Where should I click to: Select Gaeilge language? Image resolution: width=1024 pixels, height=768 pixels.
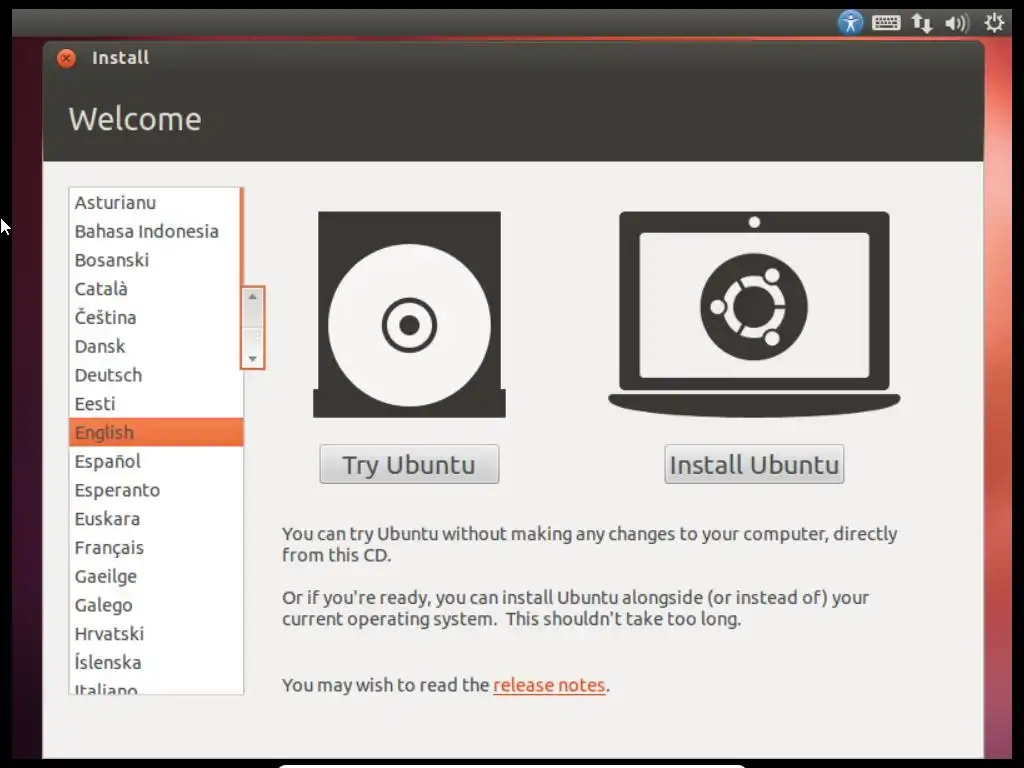pos(156,576)
